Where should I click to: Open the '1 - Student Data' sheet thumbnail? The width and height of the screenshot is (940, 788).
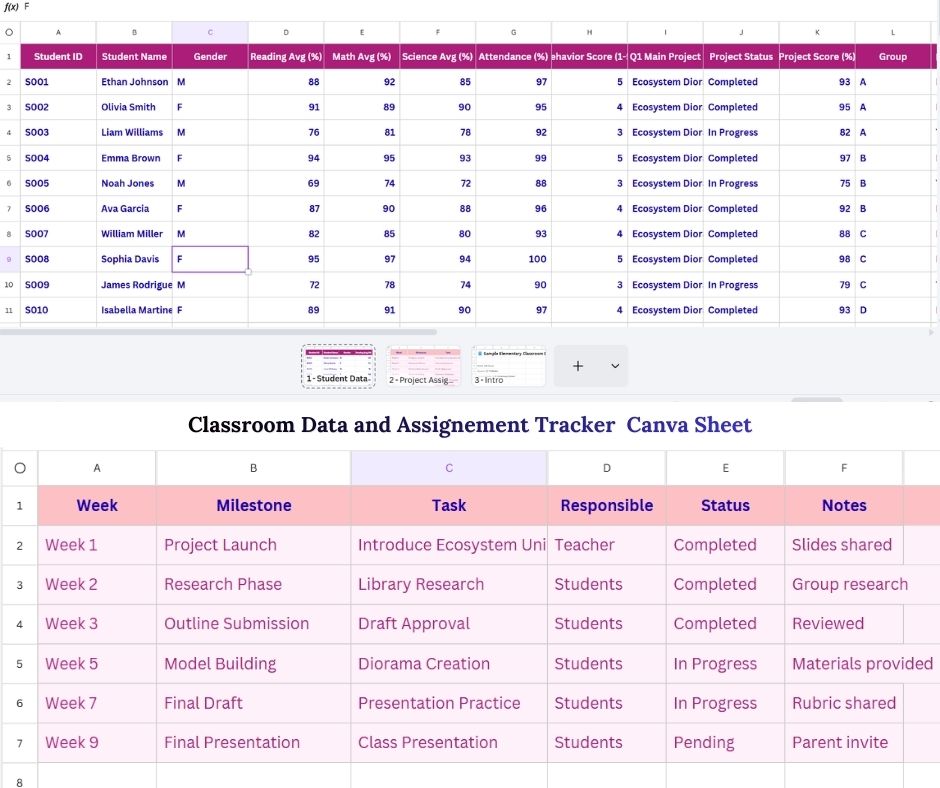(338, 366)
